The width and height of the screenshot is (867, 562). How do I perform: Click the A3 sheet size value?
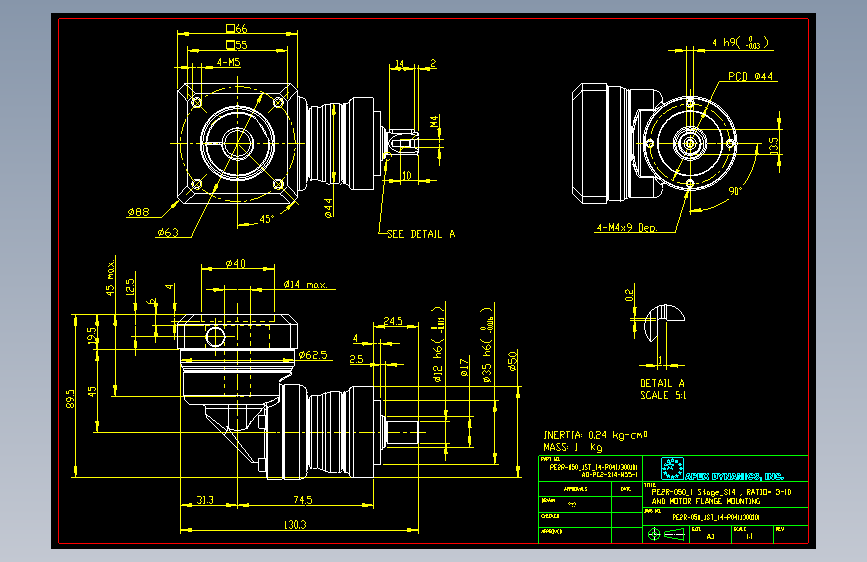(x=711, y=537)
